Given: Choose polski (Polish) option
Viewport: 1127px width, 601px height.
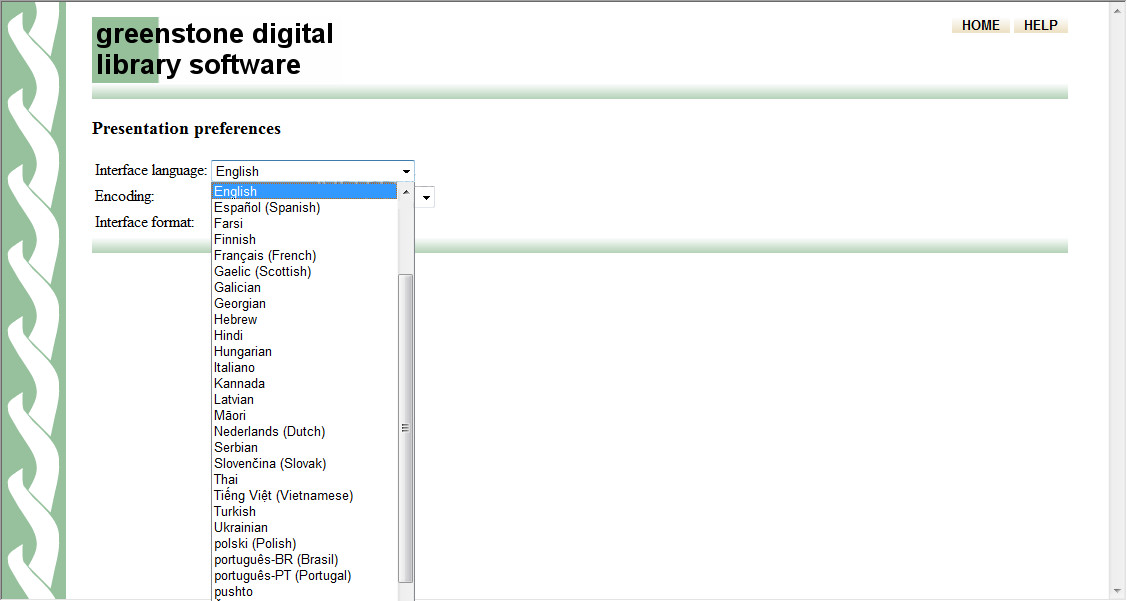Looking at the screenshot, I should tap(305, 543).
